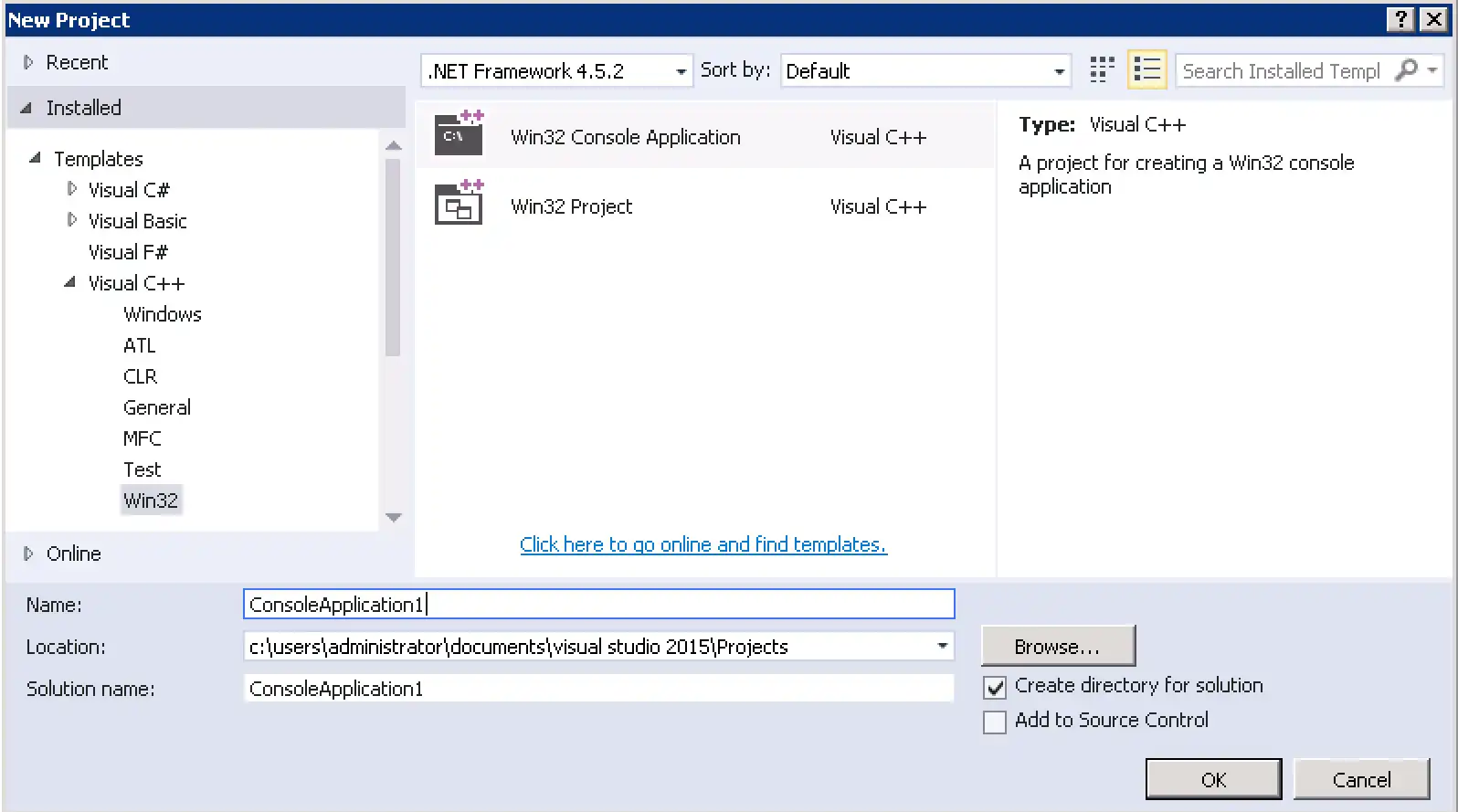Uncheck Create directory for solution
The width and height of the screenshot is (1458, 812).
[x=995, y=687]
